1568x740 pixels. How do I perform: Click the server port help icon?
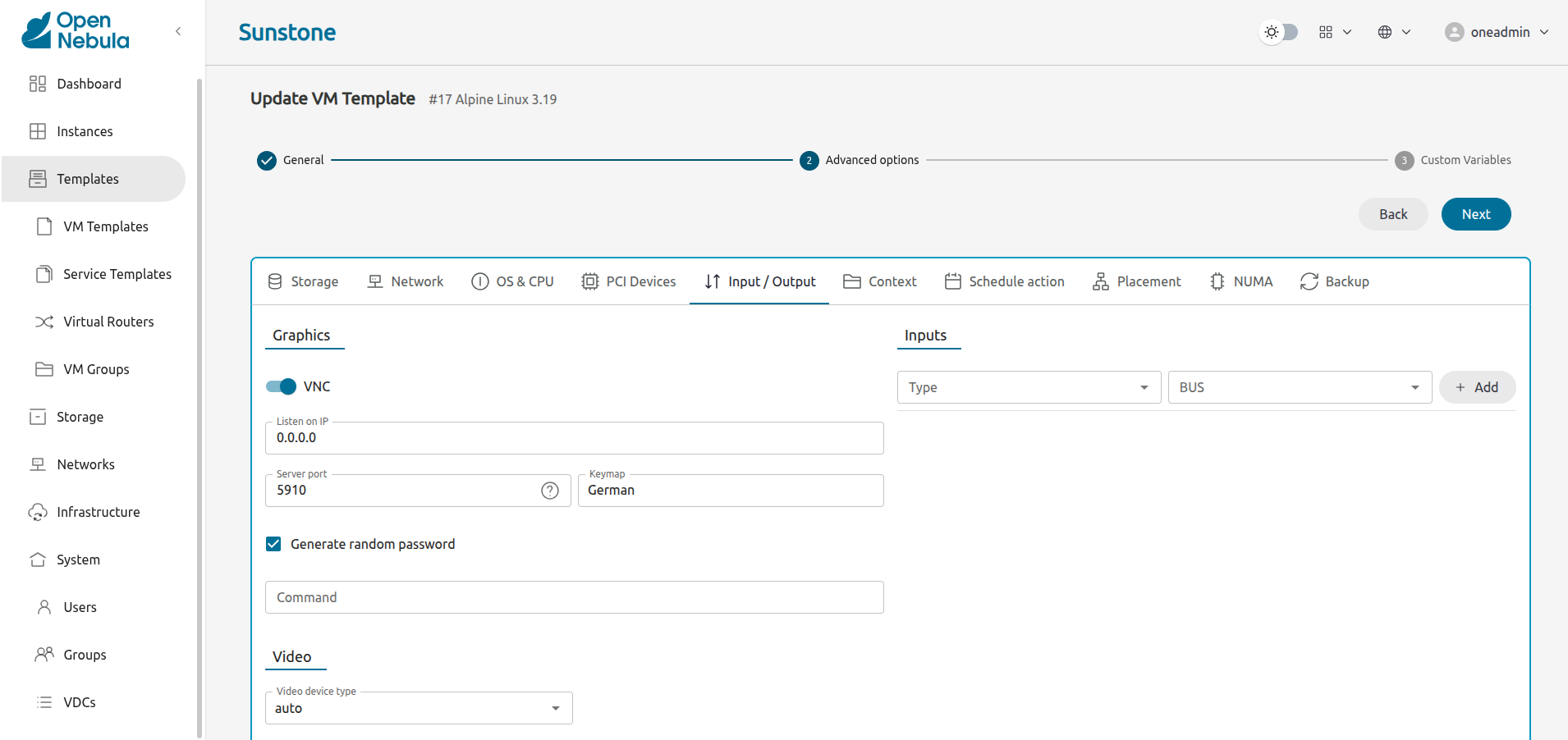[550, 491]
